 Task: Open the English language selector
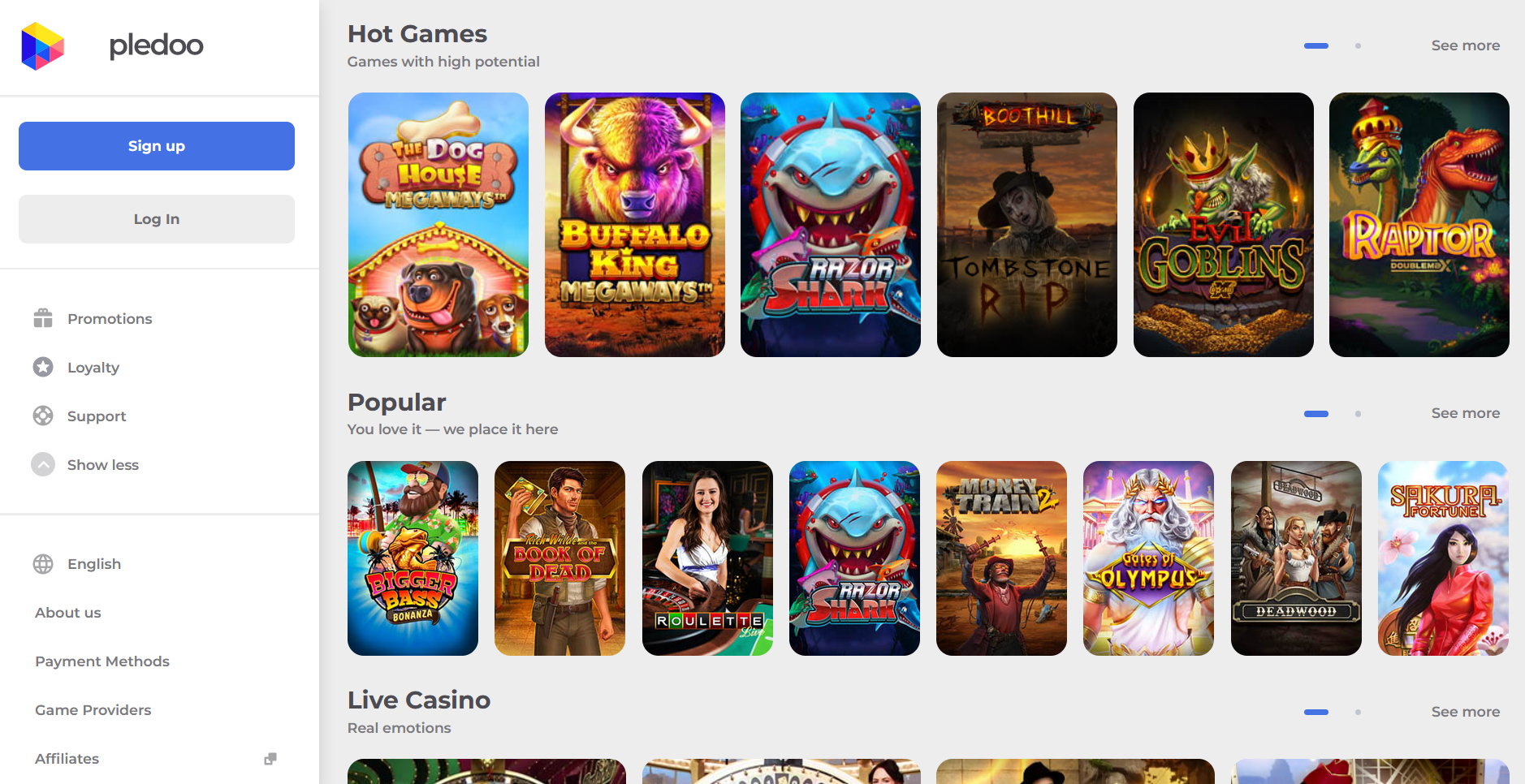click(94, 564)
